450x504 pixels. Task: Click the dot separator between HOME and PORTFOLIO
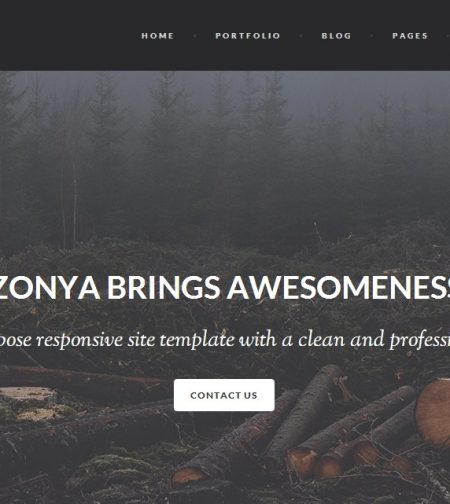coord(195,36)
